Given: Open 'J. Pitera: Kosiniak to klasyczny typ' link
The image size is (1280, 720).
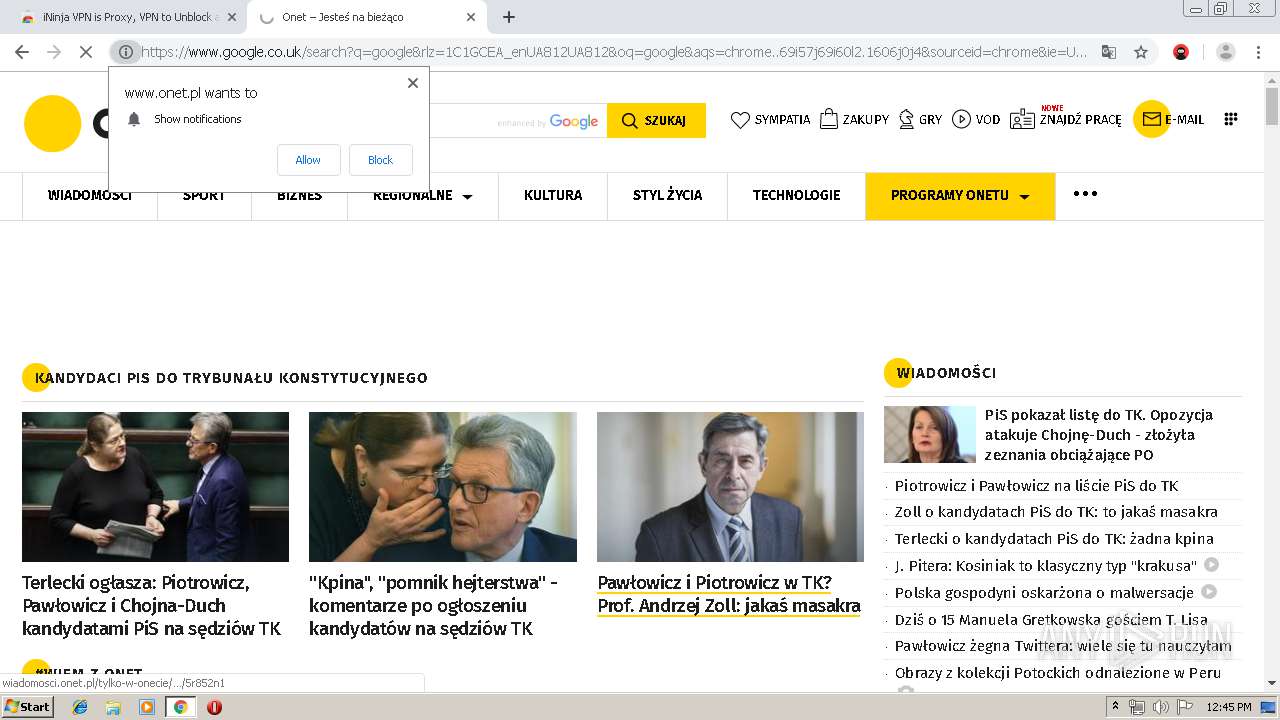Looking at the screenshot, I should pyautogui.click(x=1045, y=565).
